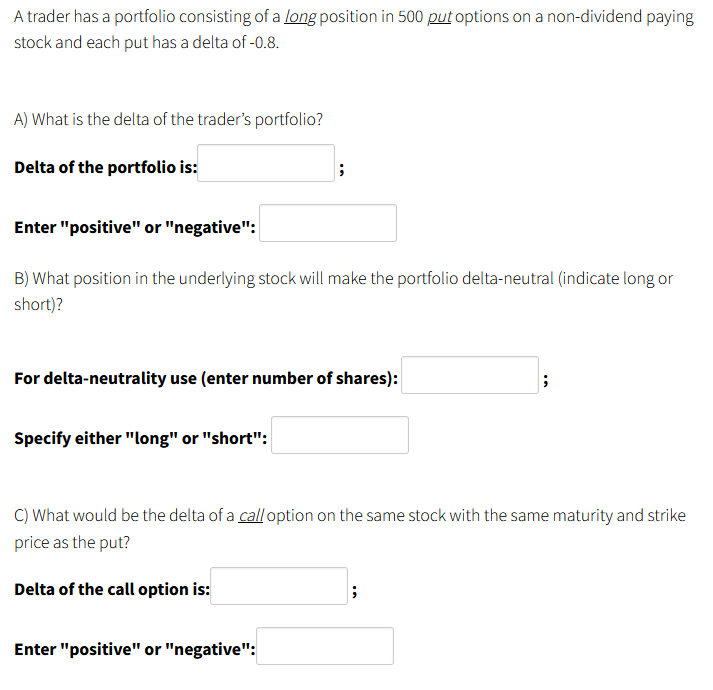
Task: Click the underlined word 'long' in intro
Action: tap(300, 17)
